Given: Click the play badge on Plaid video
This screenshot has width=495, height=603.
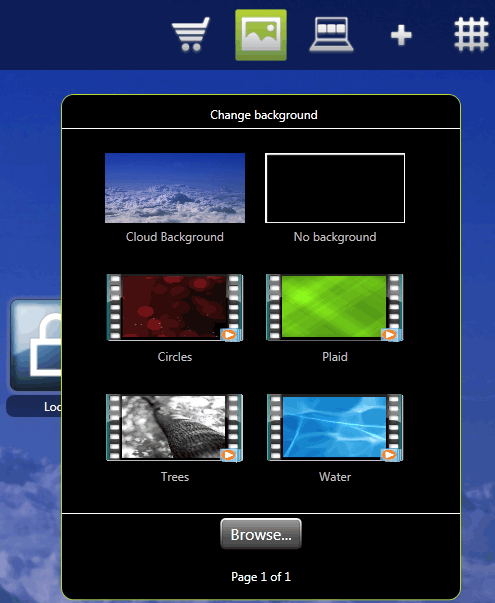Looking at the screenshot, I should (x=390, y=335).
